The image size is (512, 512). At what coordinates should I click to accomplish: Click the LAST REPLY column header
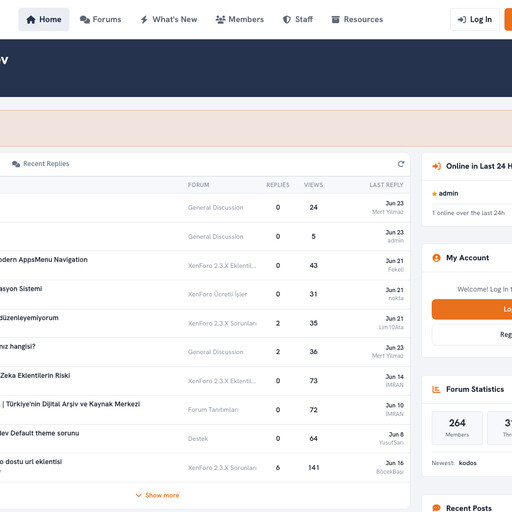click(386, 185)
